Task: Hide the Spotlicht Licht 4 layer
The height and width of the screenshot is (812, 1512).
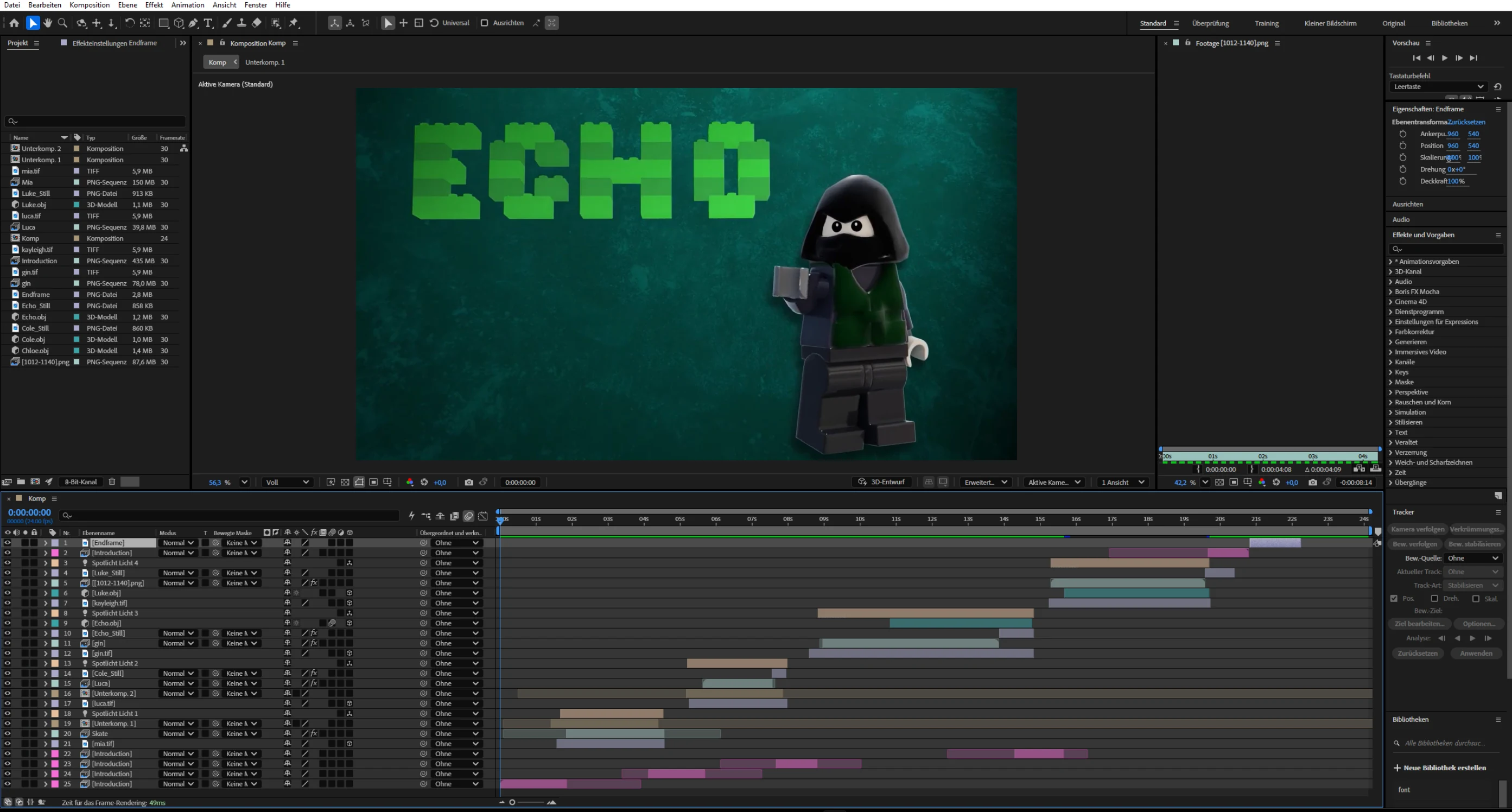Action: click(x=8, y=563)
